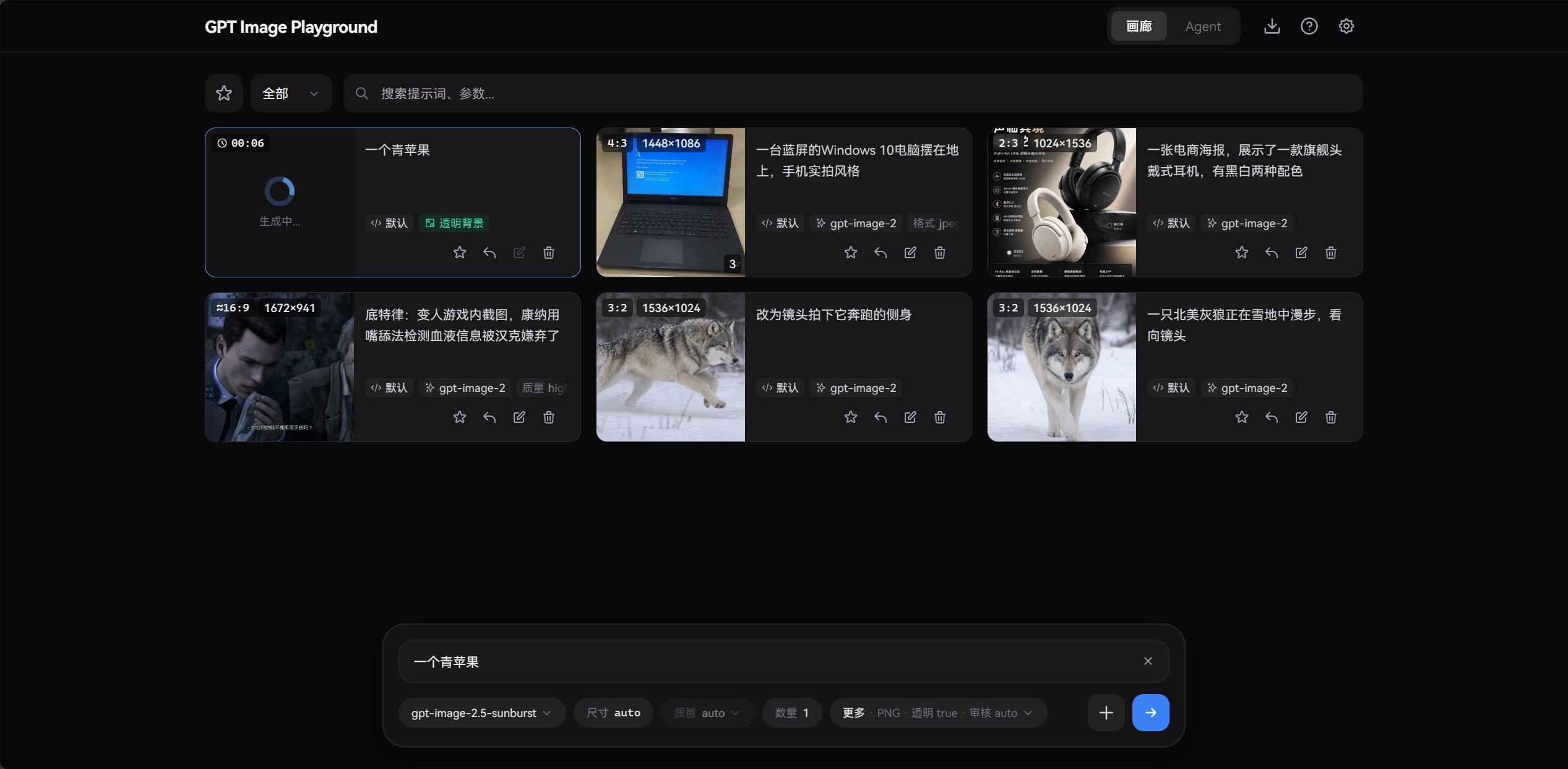1568x769 pixels.
Task: Star the 底特律：变人 screenshot card
Action: 459,417
